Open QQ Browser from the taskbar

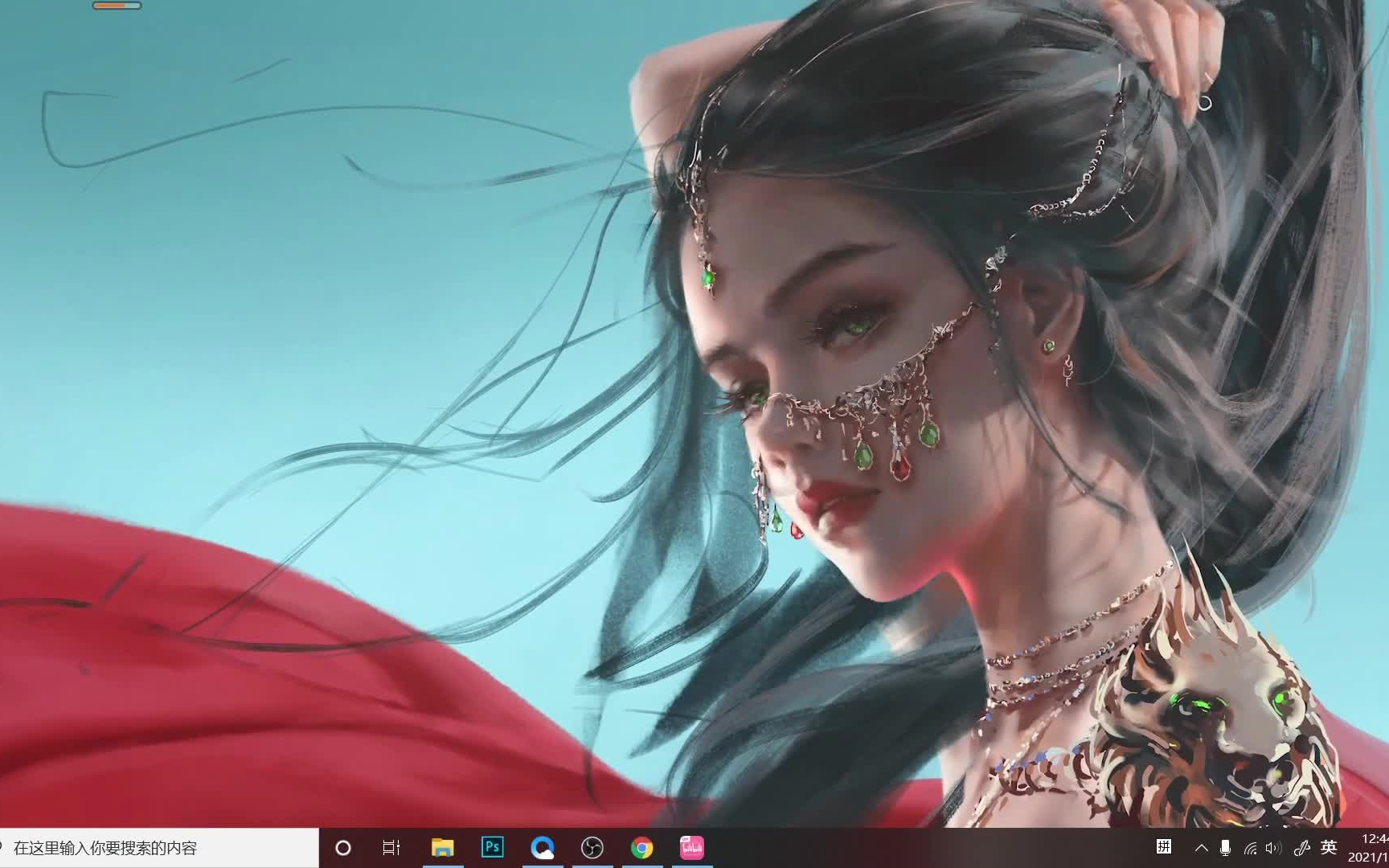coord(543,847)
